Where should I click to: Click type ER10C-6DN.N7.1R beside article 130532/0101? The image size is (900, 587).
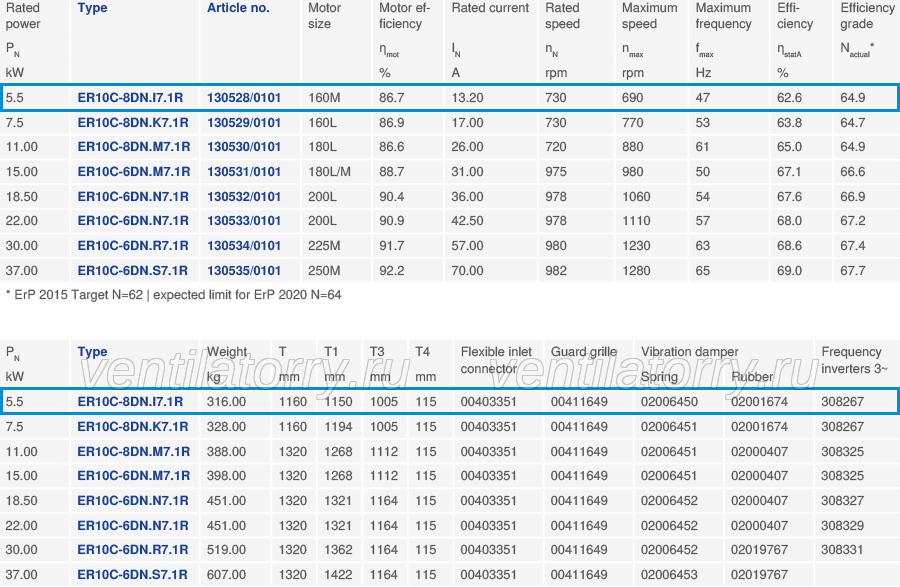pos(133,197)
